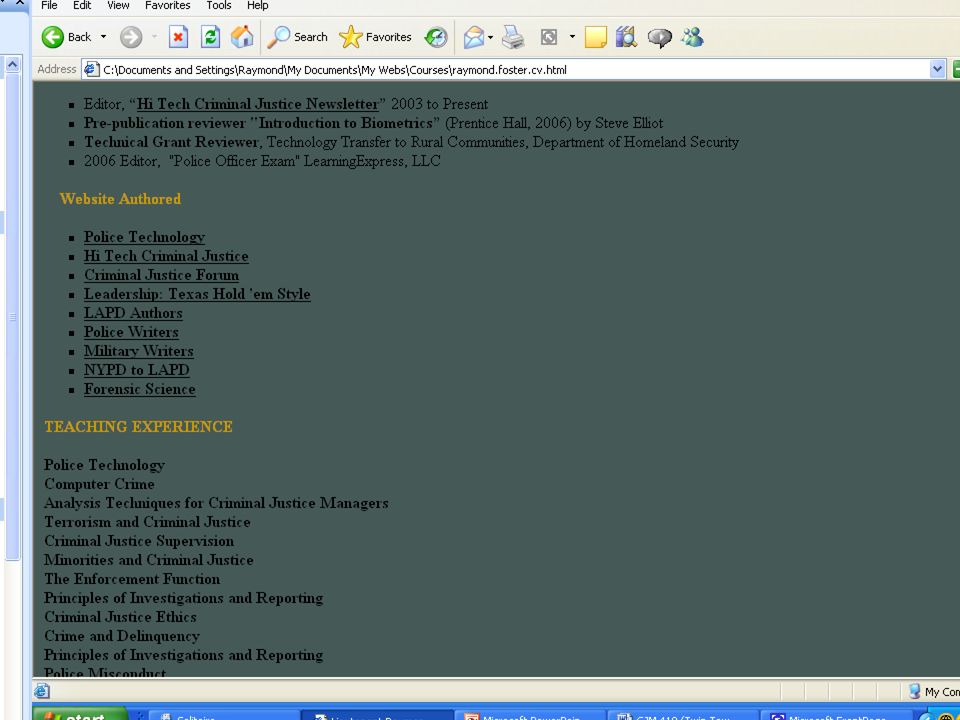
Task: Open the Police Technology website link
Action: 144,237
